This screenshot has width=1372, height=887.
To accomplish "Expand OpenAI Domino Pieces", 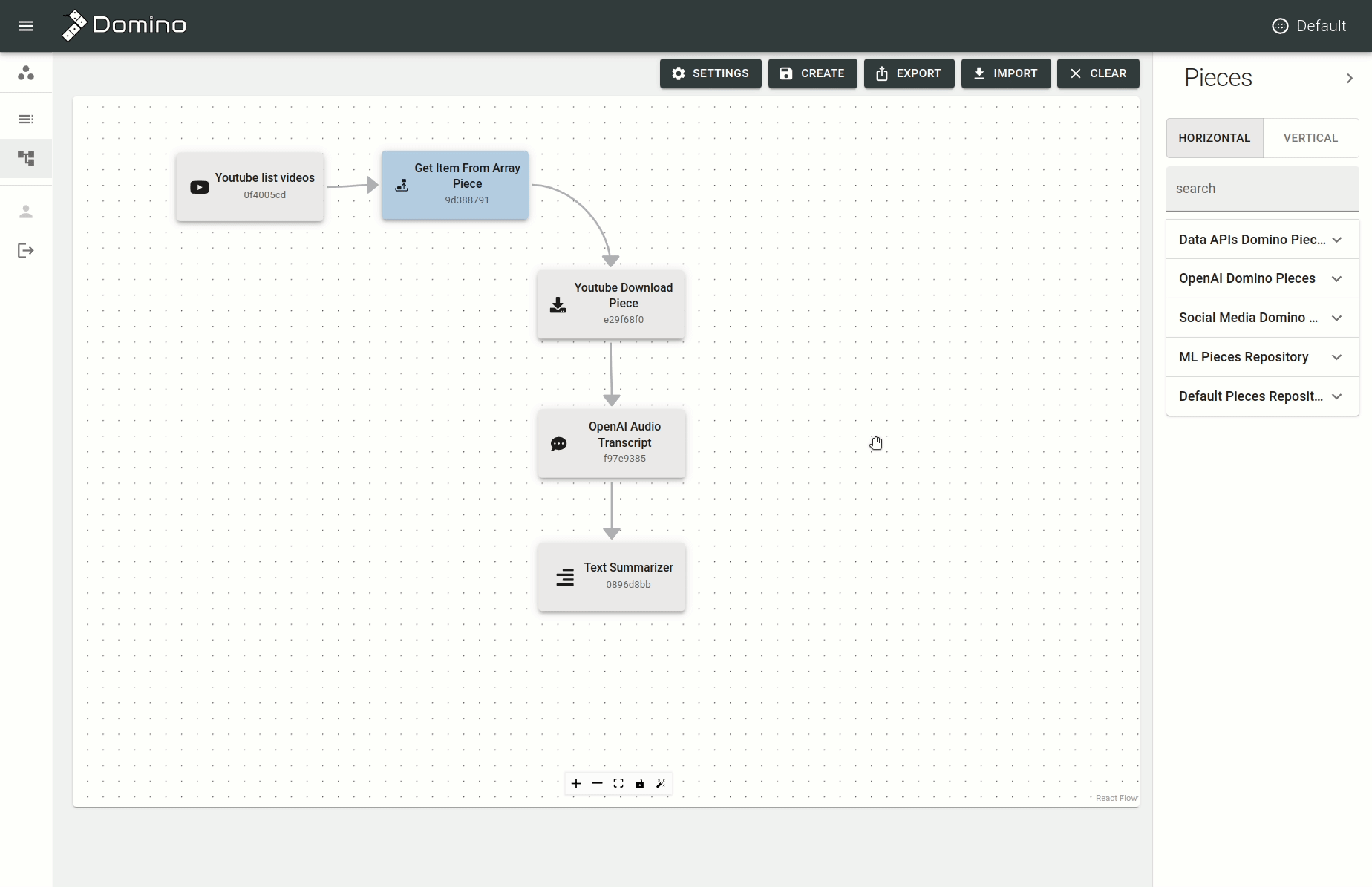I will [x=1262, y=278].
